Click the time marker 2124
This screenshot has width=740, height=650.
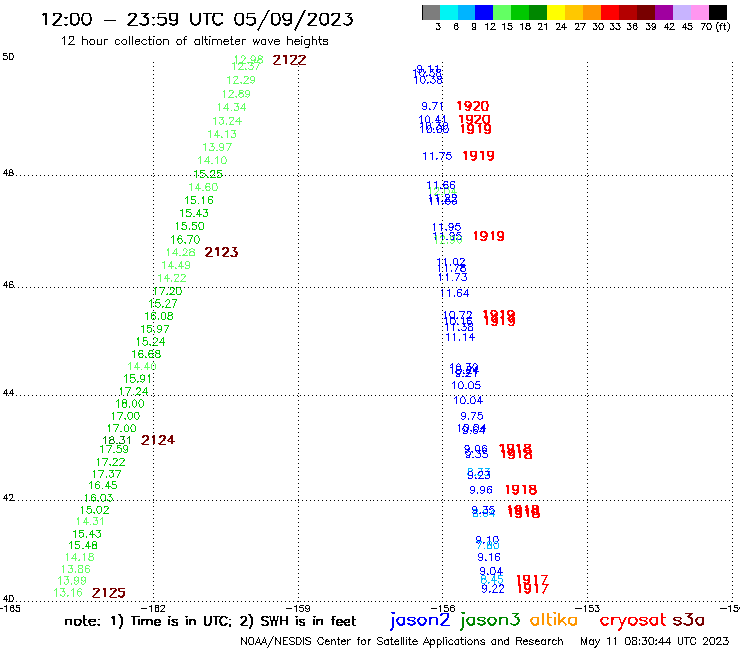[158, 440]
